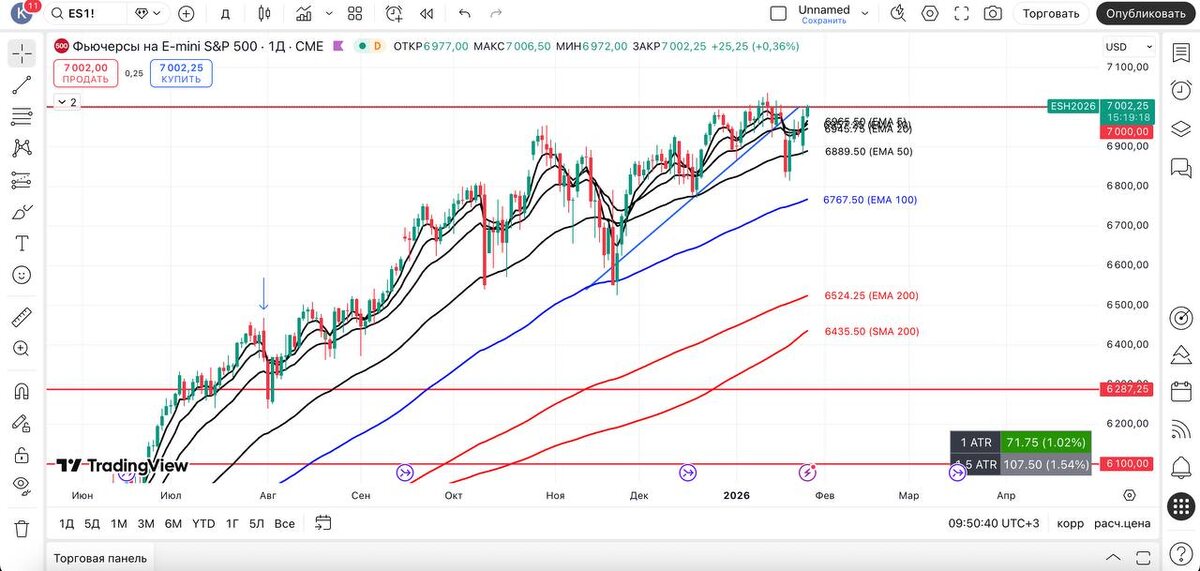Image resolution: width=1200 pixels, height=571 pixels.
Task: Click the Сохранить link under Unnamed
Action: coord(824,20)
